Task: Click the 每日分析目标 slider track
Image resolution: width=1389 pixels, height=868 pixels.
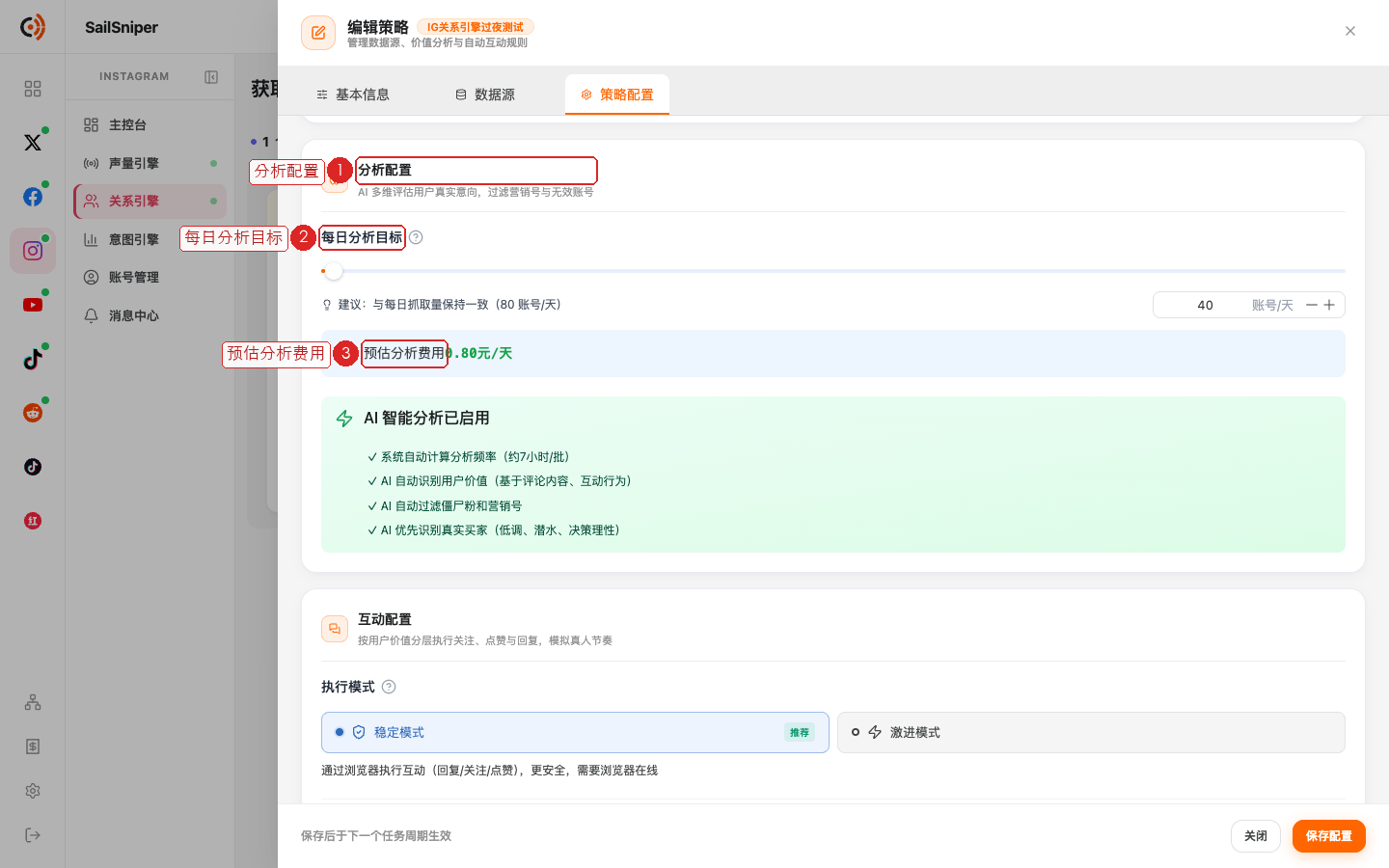Action: (833, 271)
